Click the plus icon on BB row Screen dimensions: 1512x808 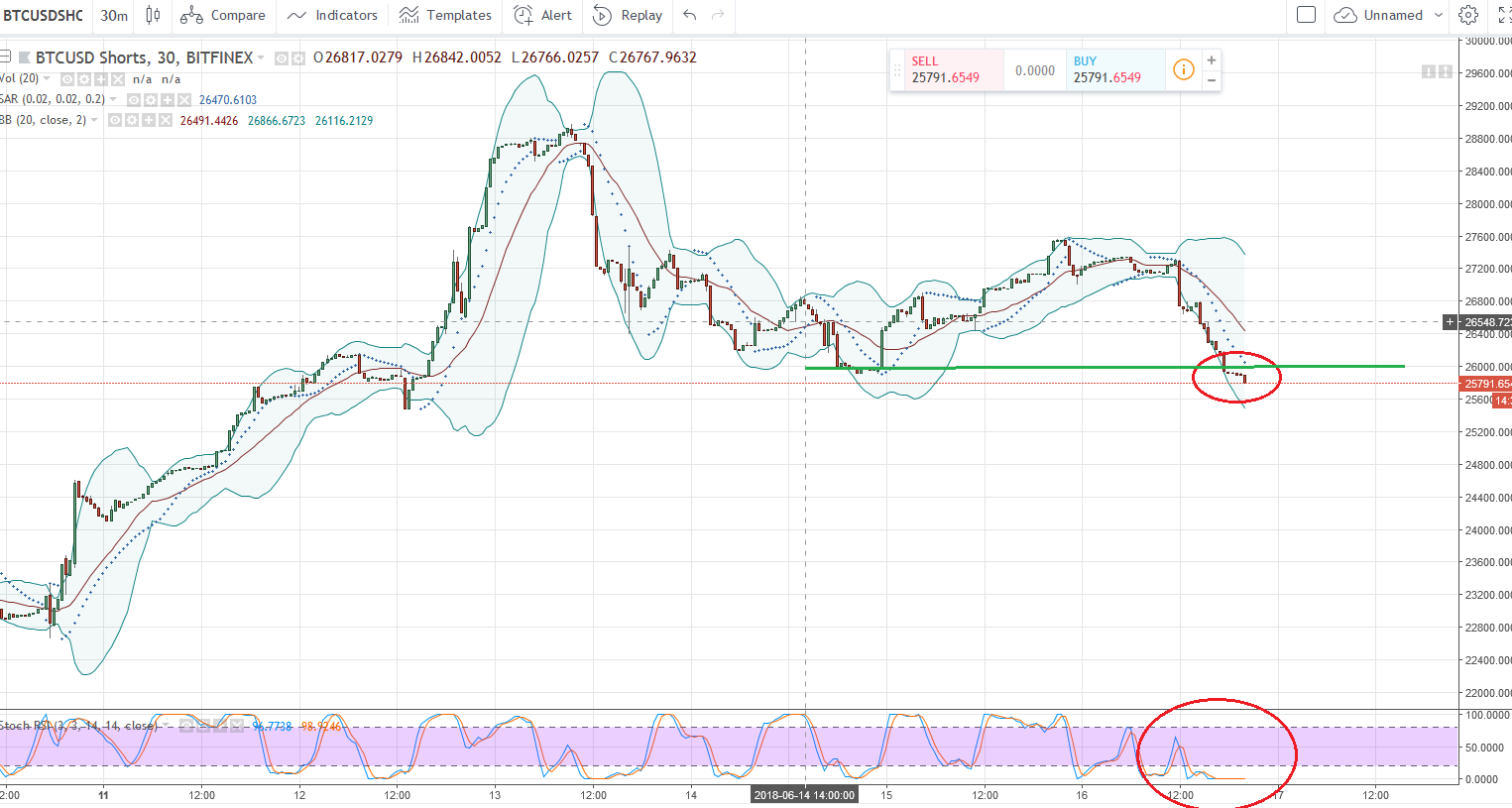[149, 121]
